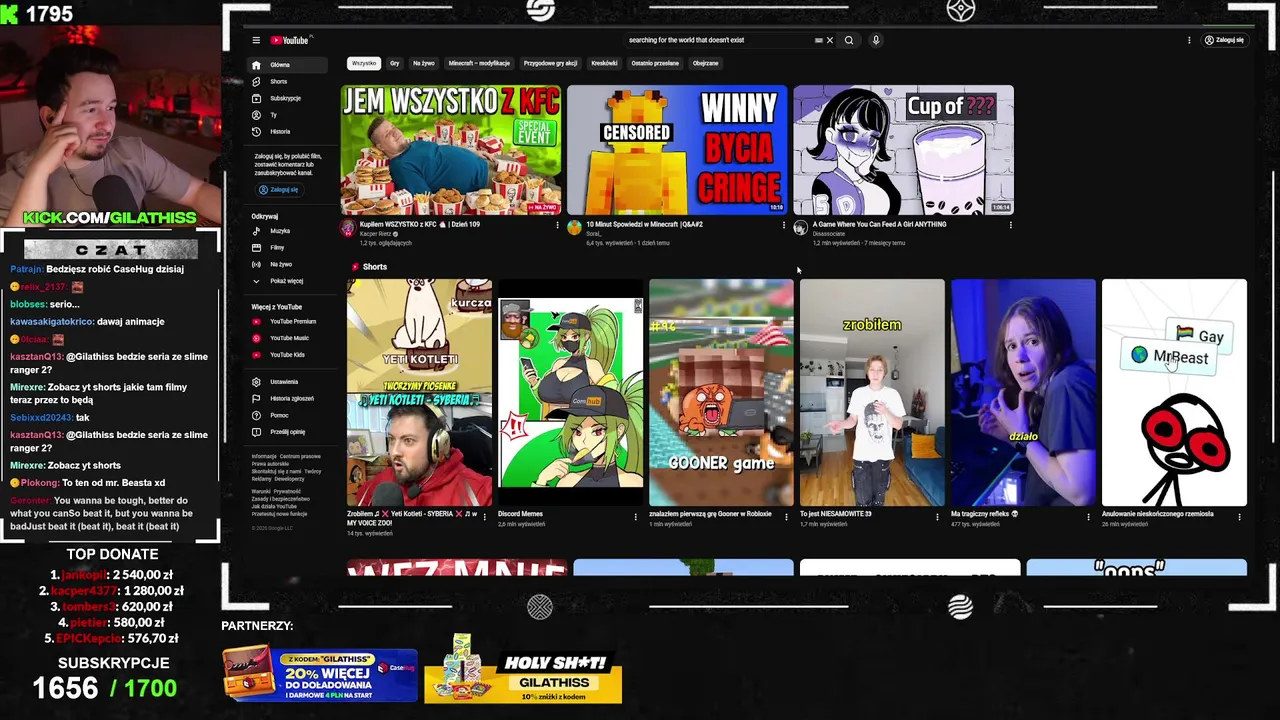Image resolution: width=1280 pixels, height=720 pixels.
Task: Select Przygodowe gry akcji chip
Action: [550, 63]
